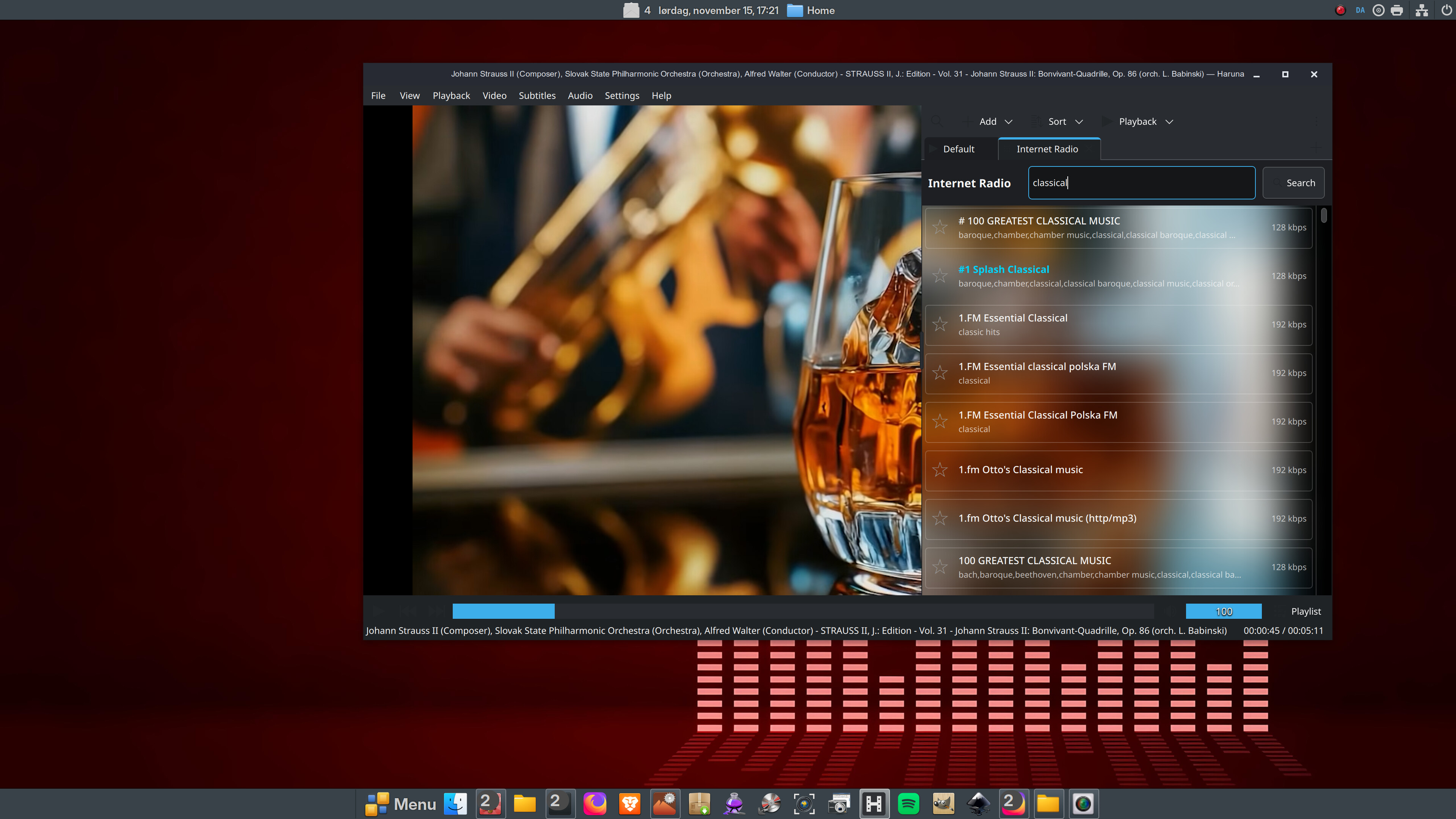Click the skip to previous track icon
Viewport: 1456px width, 819px height.
pos(408,611)
